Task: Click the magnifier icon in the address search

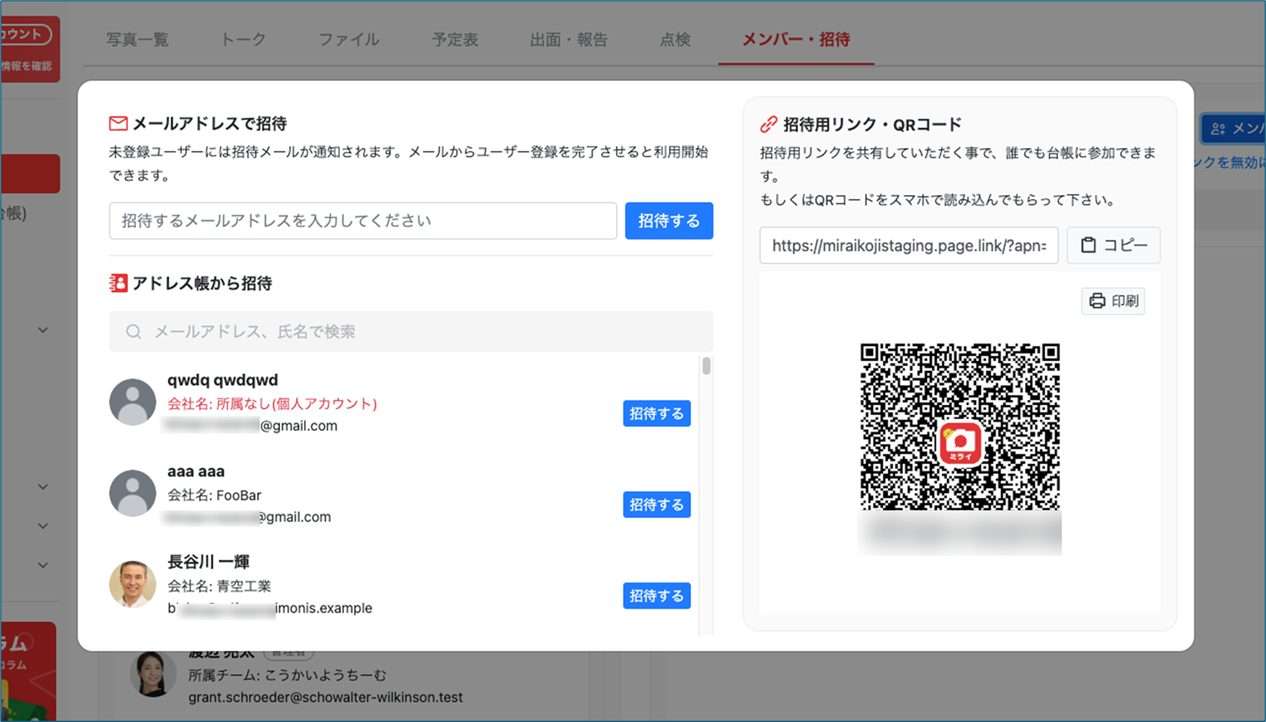Action: point(133,331)
